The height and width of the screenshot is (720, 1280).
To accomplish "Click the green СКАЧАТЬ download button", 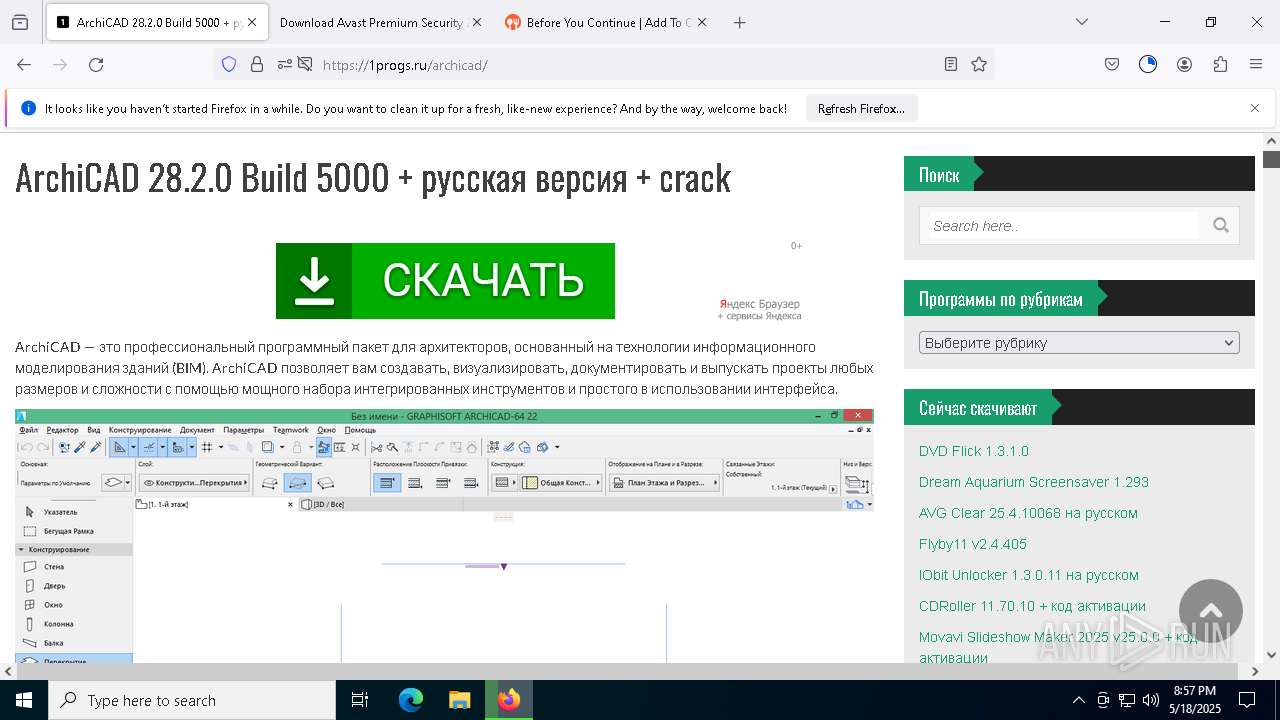I will [445, 281].
